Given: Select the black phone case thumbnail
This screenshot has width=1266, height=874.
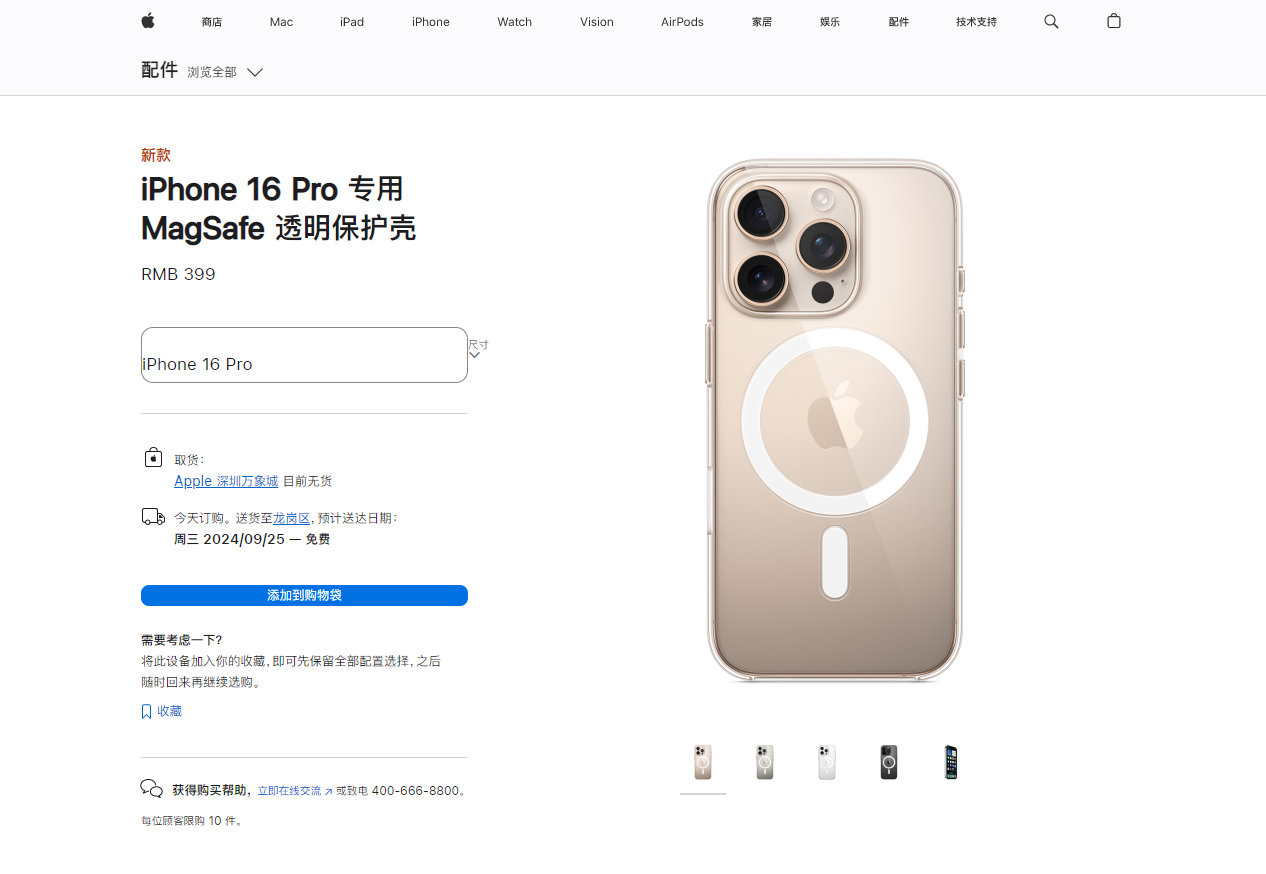Looking at the screenshot, I should coord(889,763).
